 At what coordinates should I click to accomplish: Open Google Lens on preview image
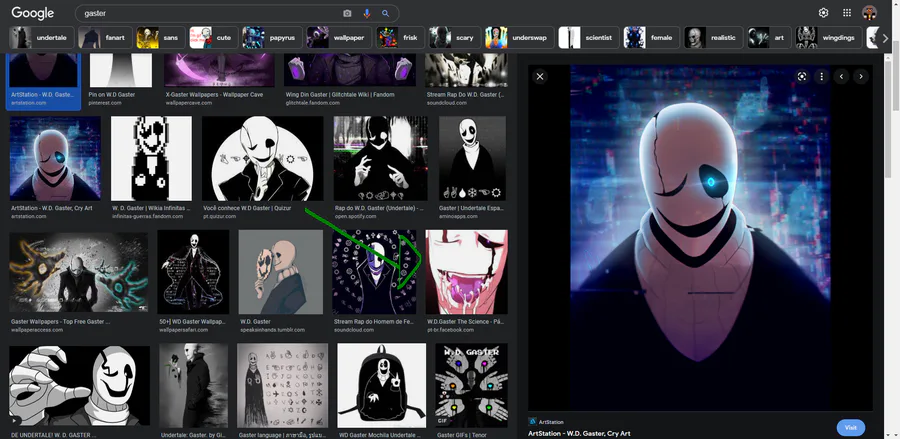(802, 76)
